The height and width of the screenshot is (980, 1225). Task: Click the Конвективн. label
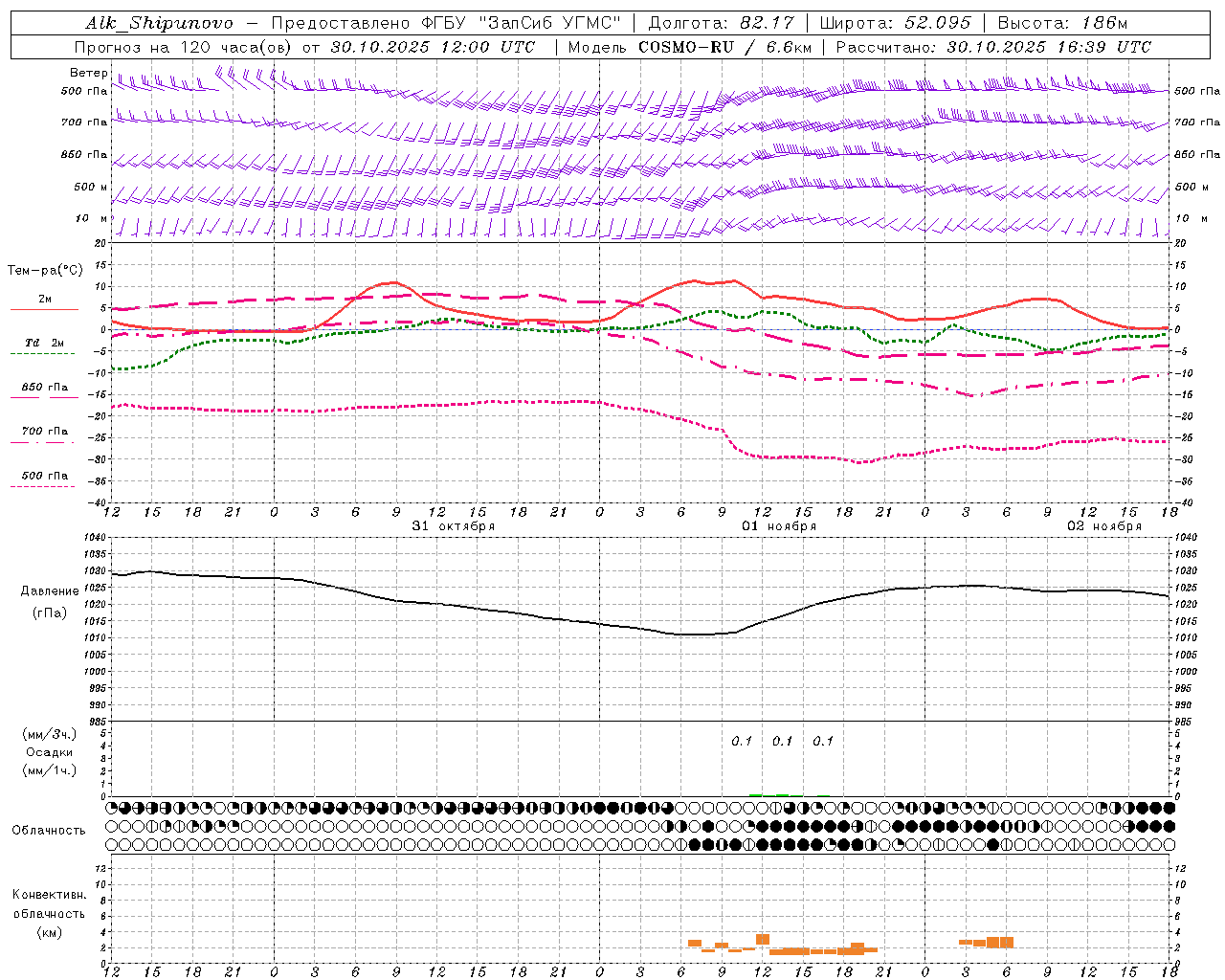pos(50,895)
